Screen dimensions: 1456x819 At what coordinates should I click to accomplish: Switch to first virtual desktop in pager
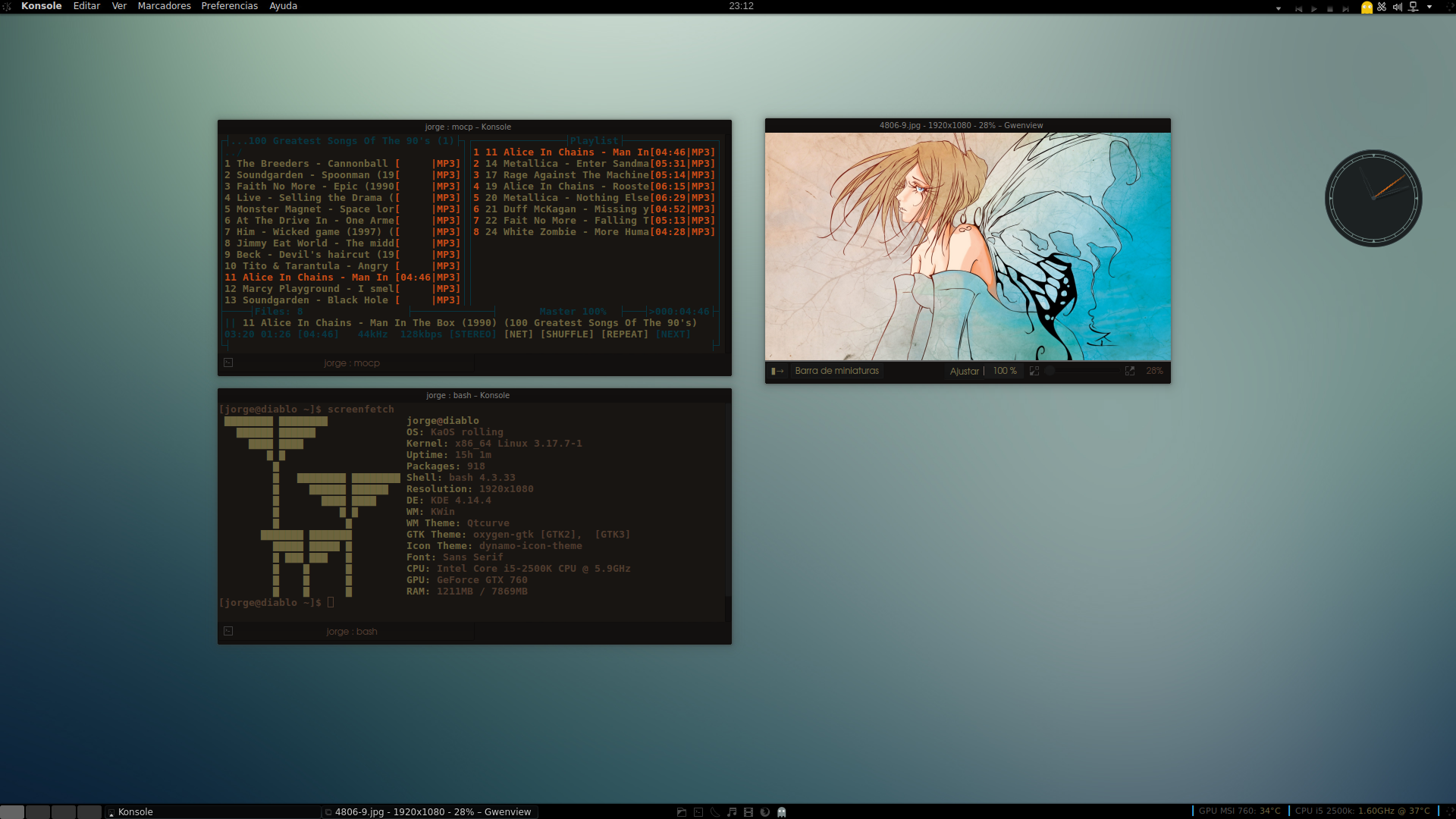pyautogui.click(x=12, y=811)
